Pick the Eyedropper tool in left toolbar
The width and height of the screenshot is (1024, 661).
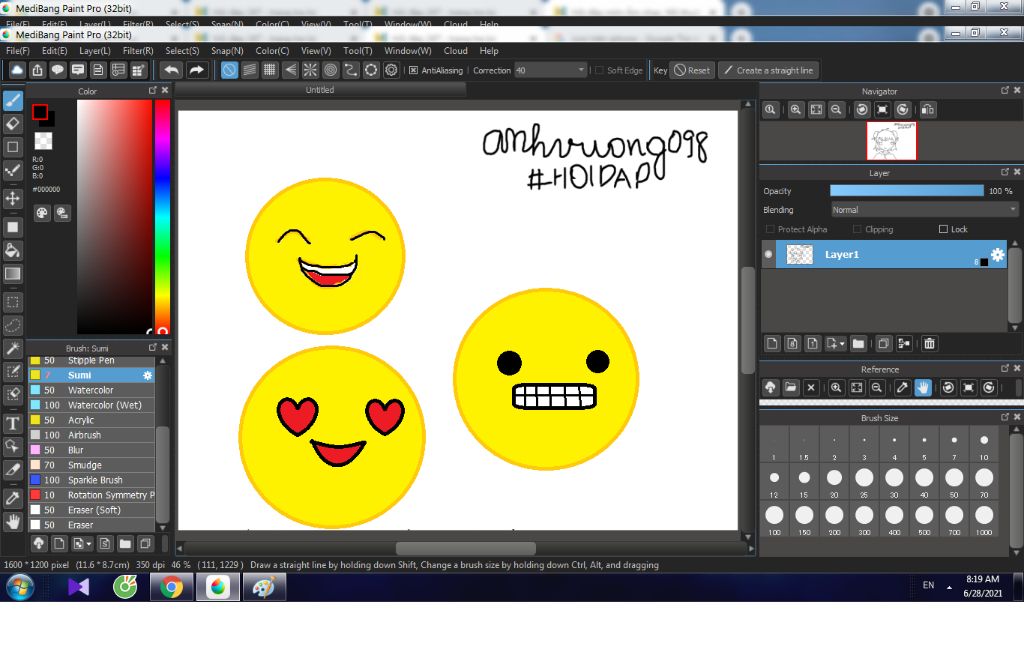tap(12, 498)
